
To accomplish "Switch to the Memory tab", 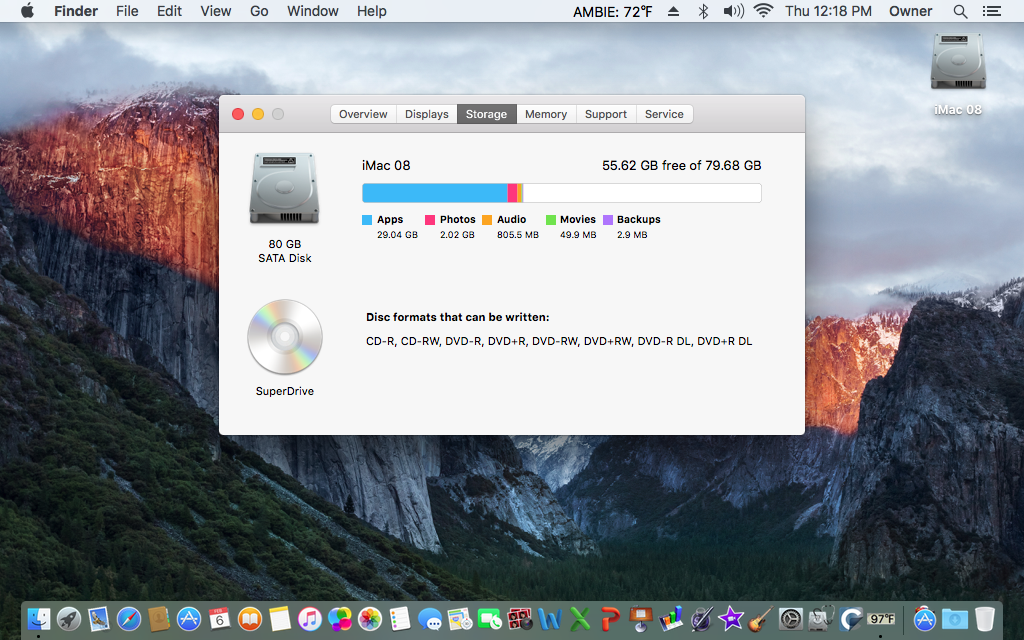I will pos(546,114).
